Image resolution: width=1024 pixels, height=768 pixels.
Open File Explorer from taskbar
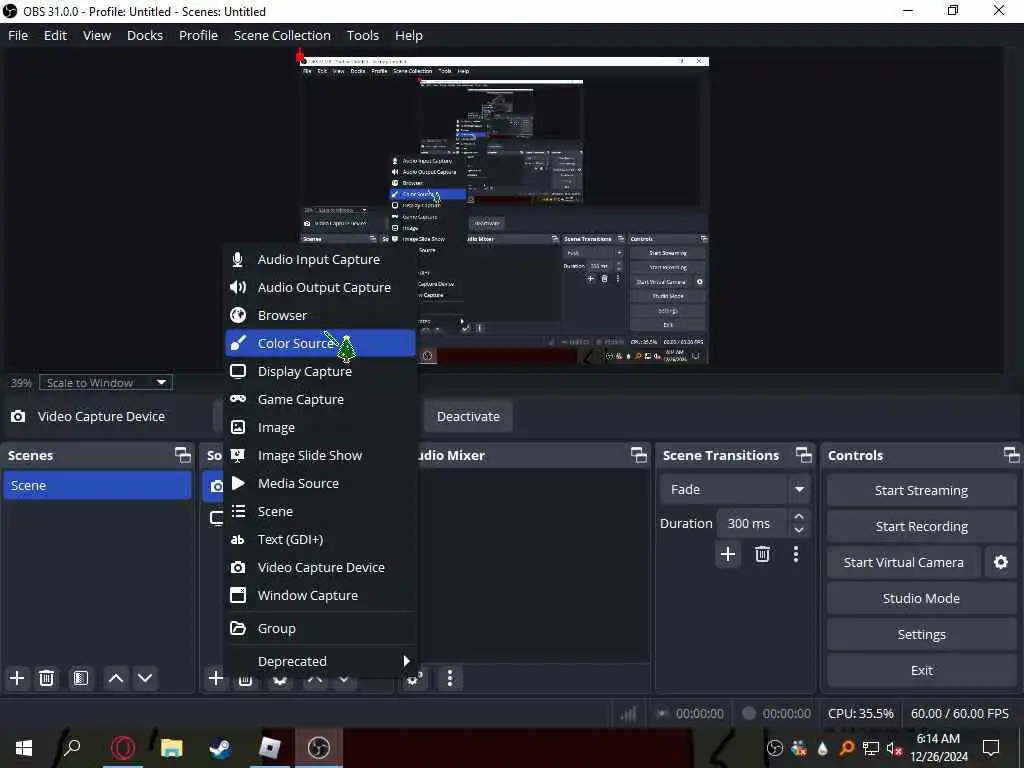(171, 748)
